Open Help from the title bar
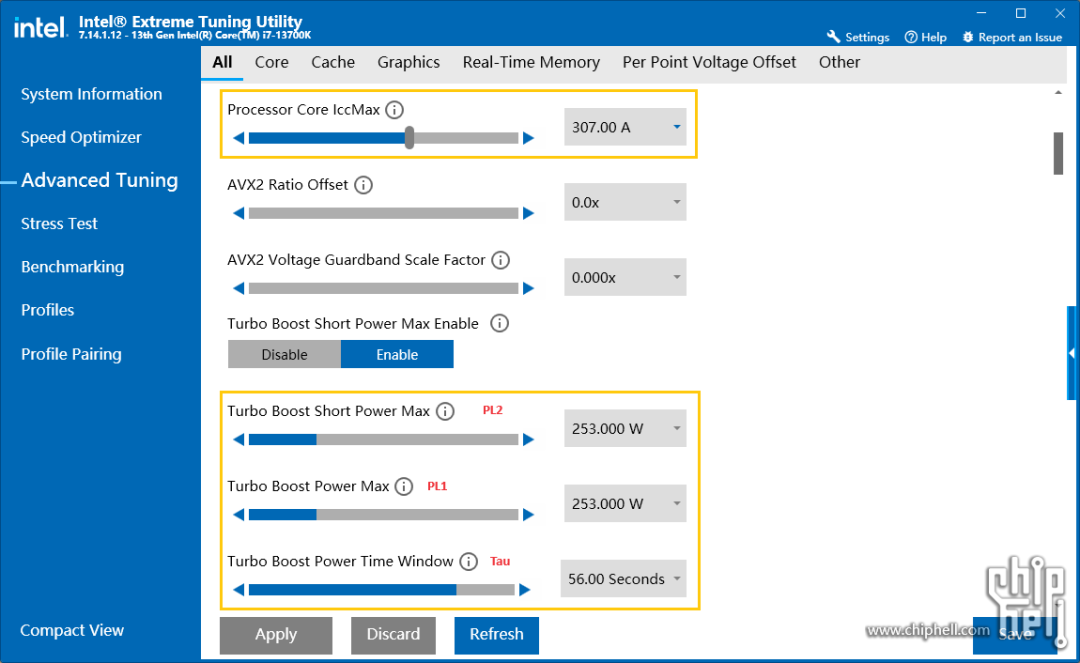 click(925, 37)
